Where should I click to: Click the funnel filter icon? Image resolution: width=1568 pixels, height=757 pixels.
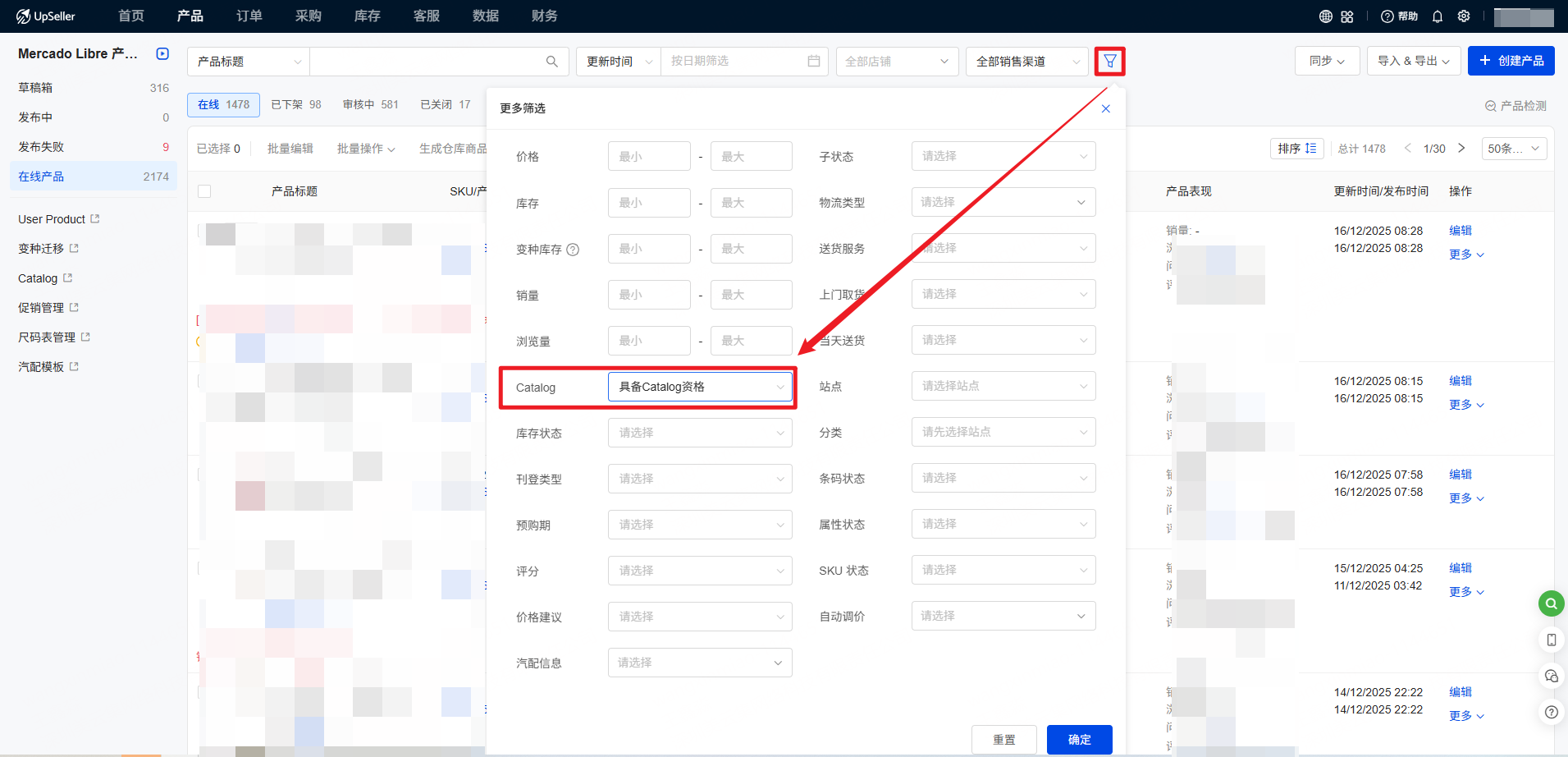click(x=1109, y=62)
